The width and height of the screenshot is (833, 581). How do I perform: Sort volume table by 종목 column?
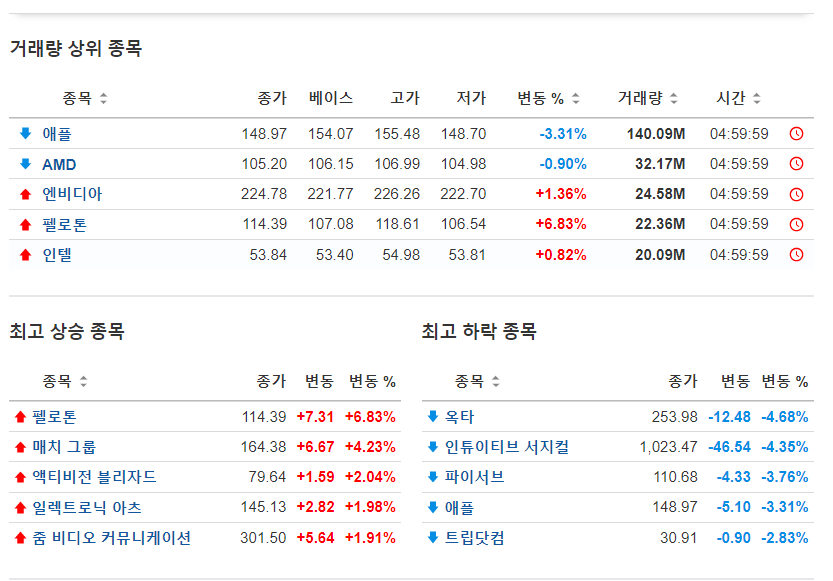[104, 98]
